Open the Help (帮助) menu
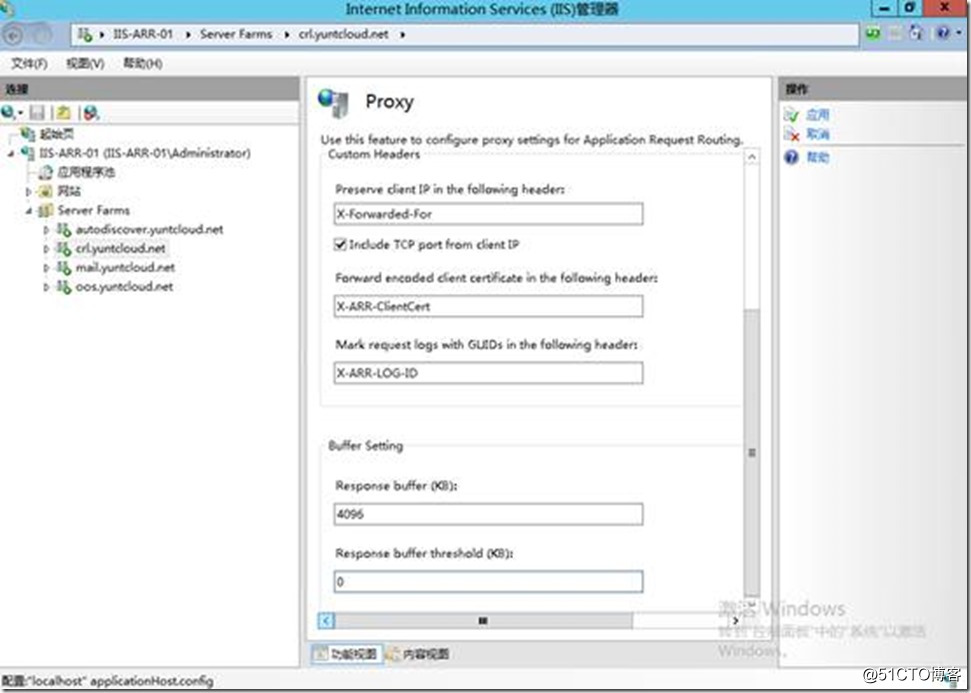The width and height of the screenshot is (971, 693). click(143, 63)
